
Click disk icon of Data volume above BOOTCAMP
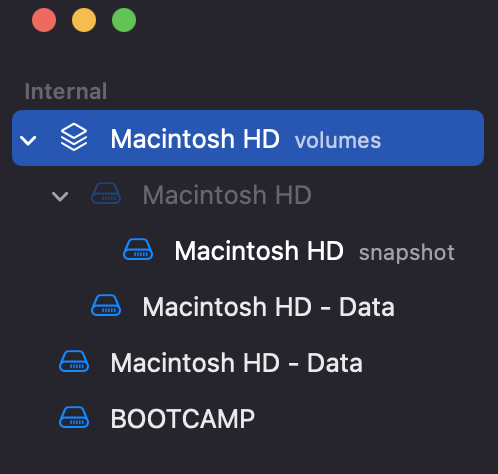pos(74,361)
